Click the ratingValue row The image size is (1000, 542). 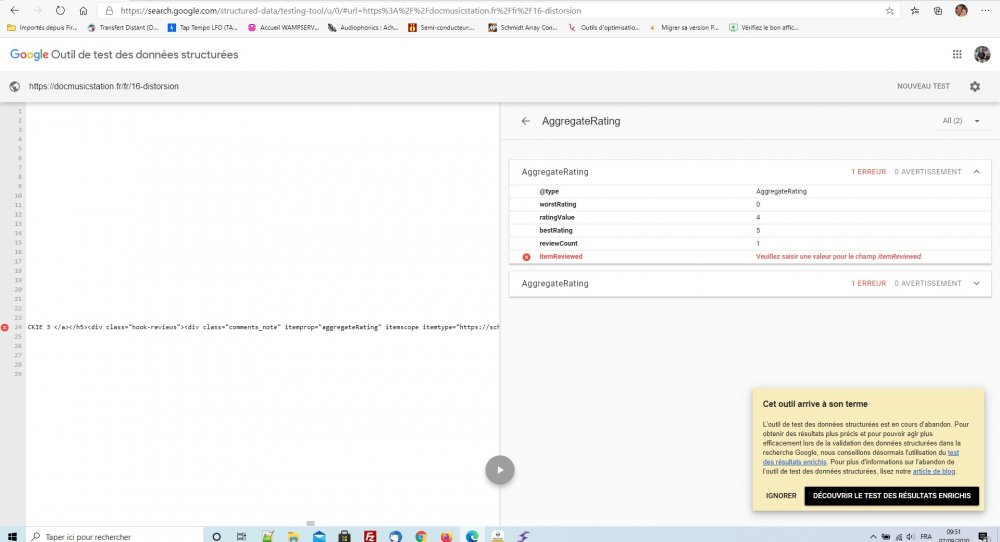point(750,217)
